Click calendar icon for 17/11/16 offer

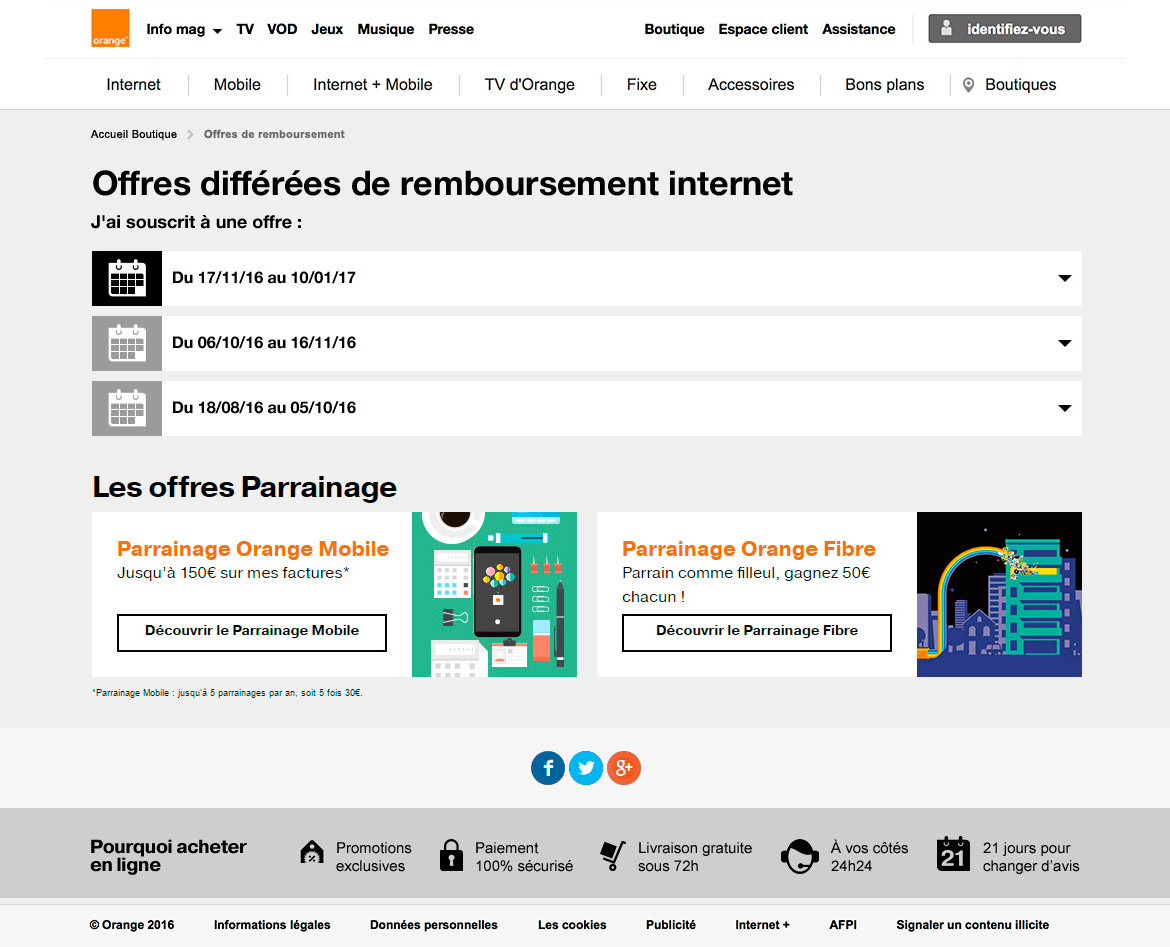tap(127, 278)
